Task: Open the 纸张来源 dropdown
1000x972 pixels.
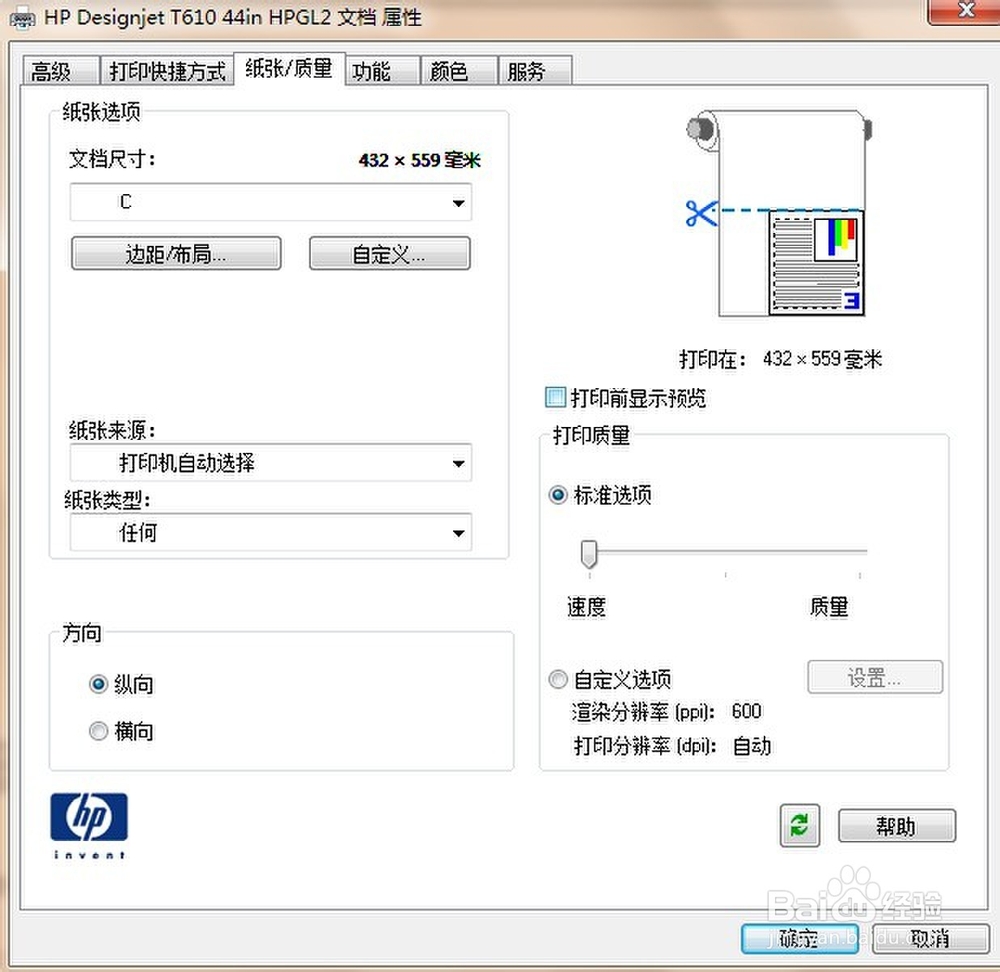Action: [x=271, y=463]
